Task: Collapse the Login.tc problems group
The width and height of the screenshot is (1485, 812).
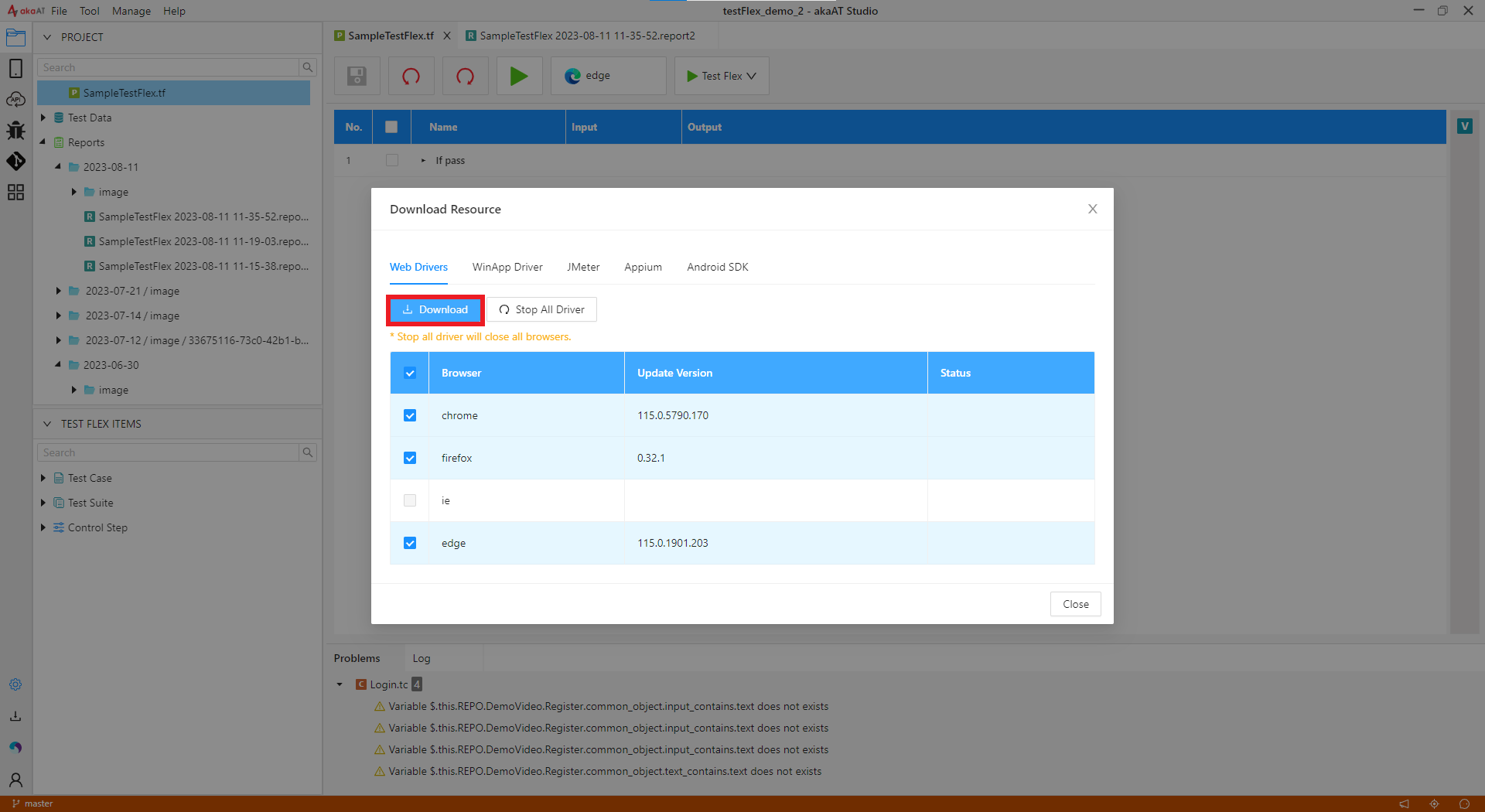Action: (340, 684)
